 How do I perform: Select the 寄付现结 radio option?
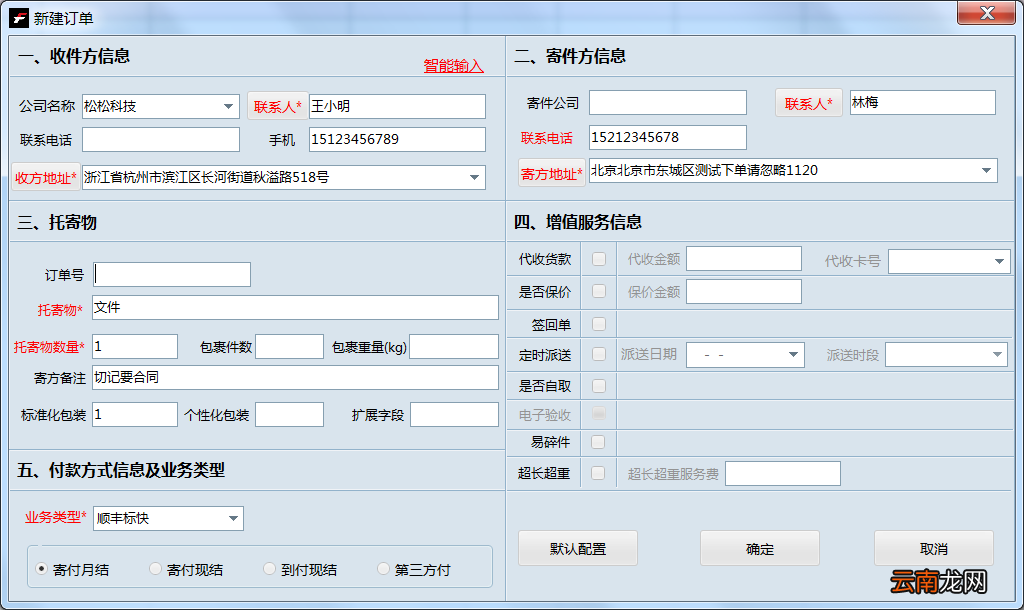tap(155, 569)
